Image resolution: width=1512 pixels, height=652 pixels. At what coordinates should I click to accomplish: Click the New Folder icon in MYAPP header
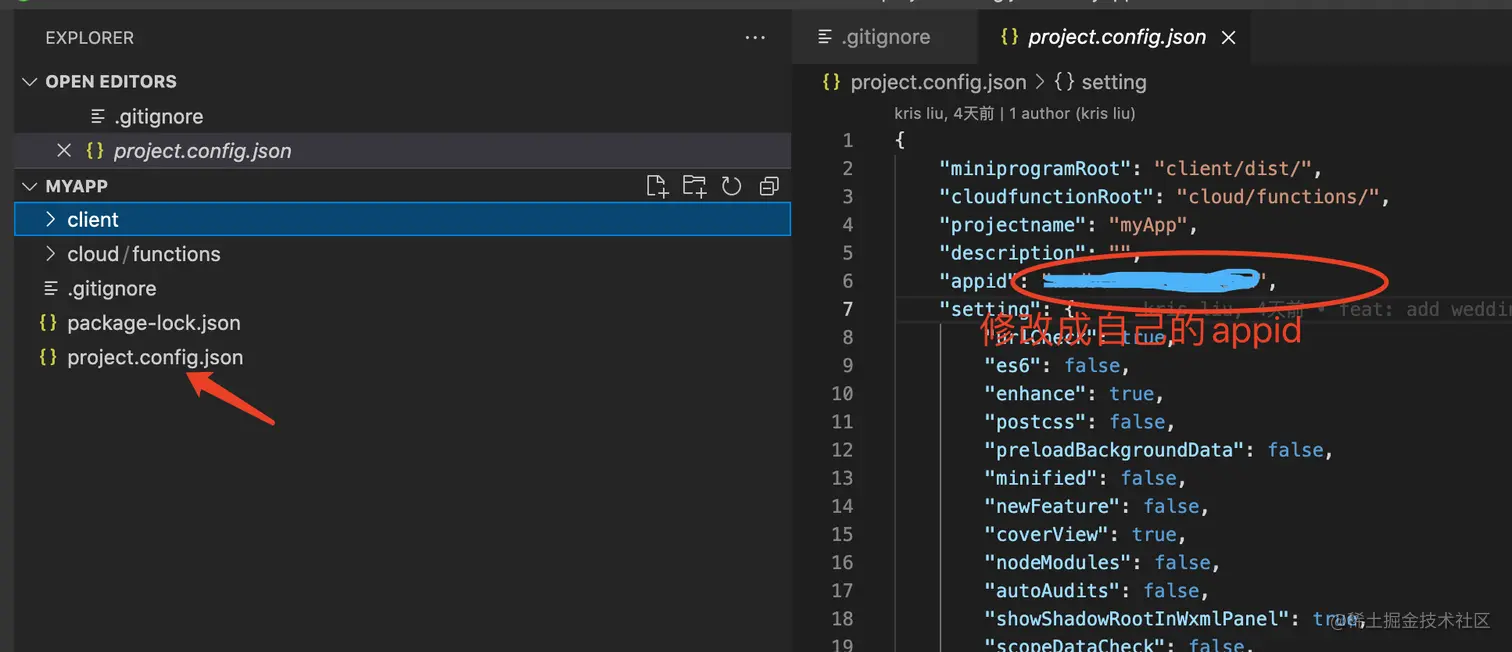694,186
